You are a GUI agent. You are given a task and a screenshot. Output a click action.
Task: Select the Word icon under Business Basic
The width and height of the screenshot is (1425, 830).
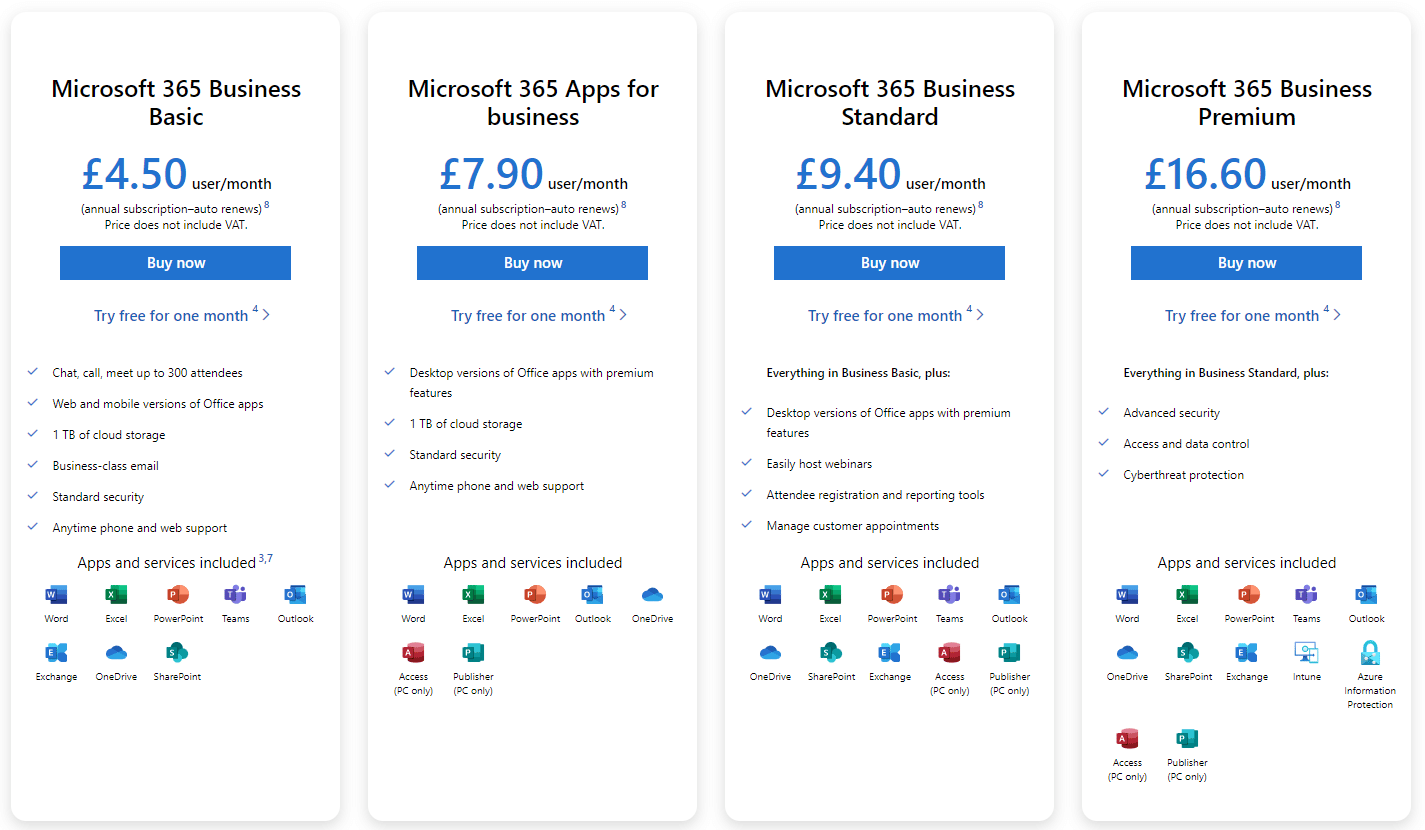click(x=56, y=594)
